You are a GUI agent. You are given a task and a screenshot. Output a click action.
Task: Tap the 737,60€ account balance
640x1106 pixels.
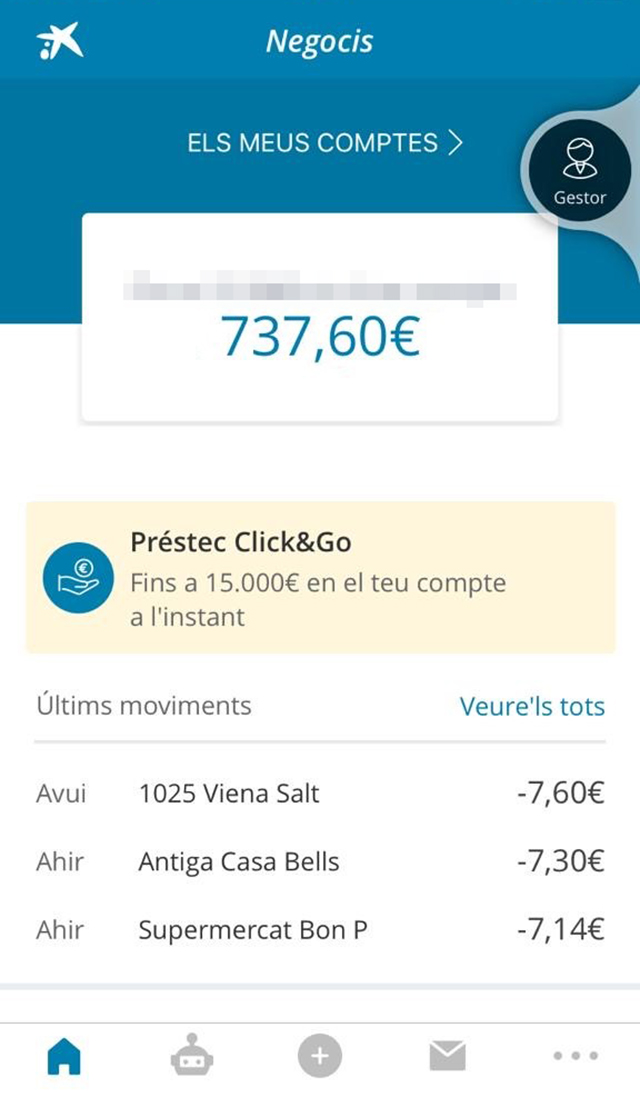point(320,336)
